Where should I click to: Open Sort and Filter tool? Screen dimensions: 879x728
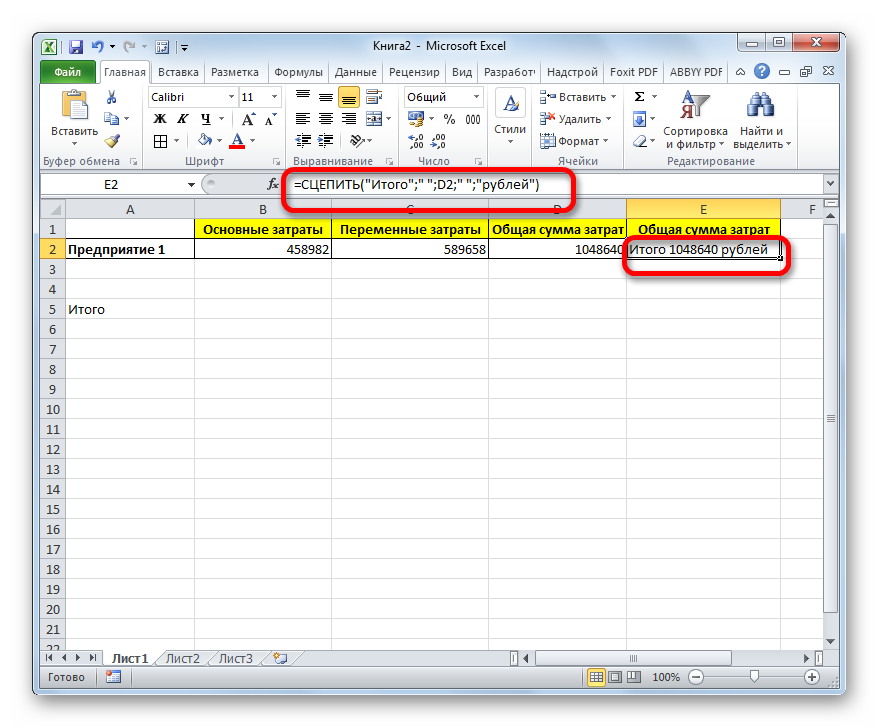point(694,119)
